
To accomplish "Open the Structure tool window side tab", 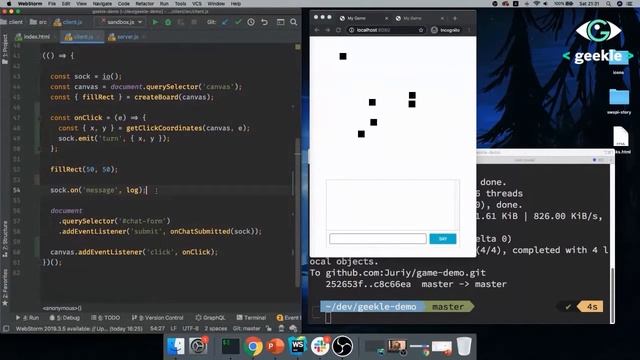I will click(5, 239).
